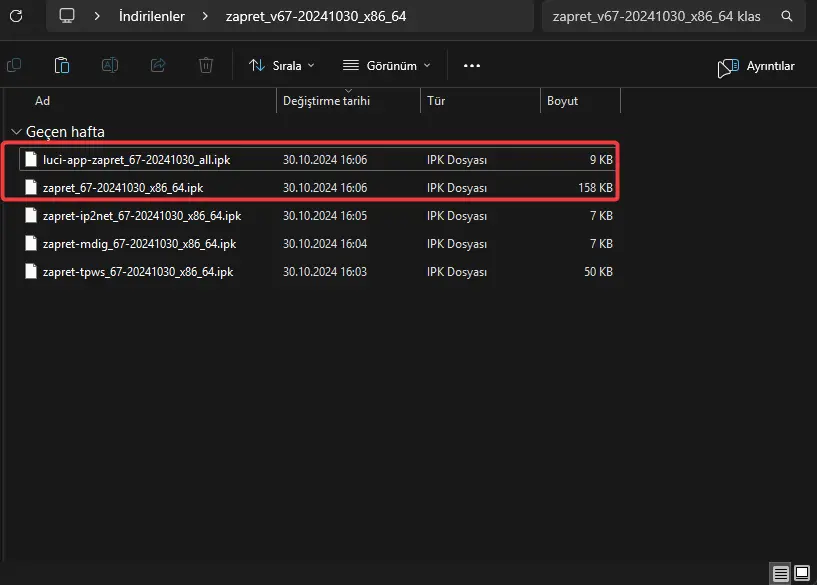Switch to details list view icon
The height and width of the screenshot is (585, 817).
(x=780, y=574)
